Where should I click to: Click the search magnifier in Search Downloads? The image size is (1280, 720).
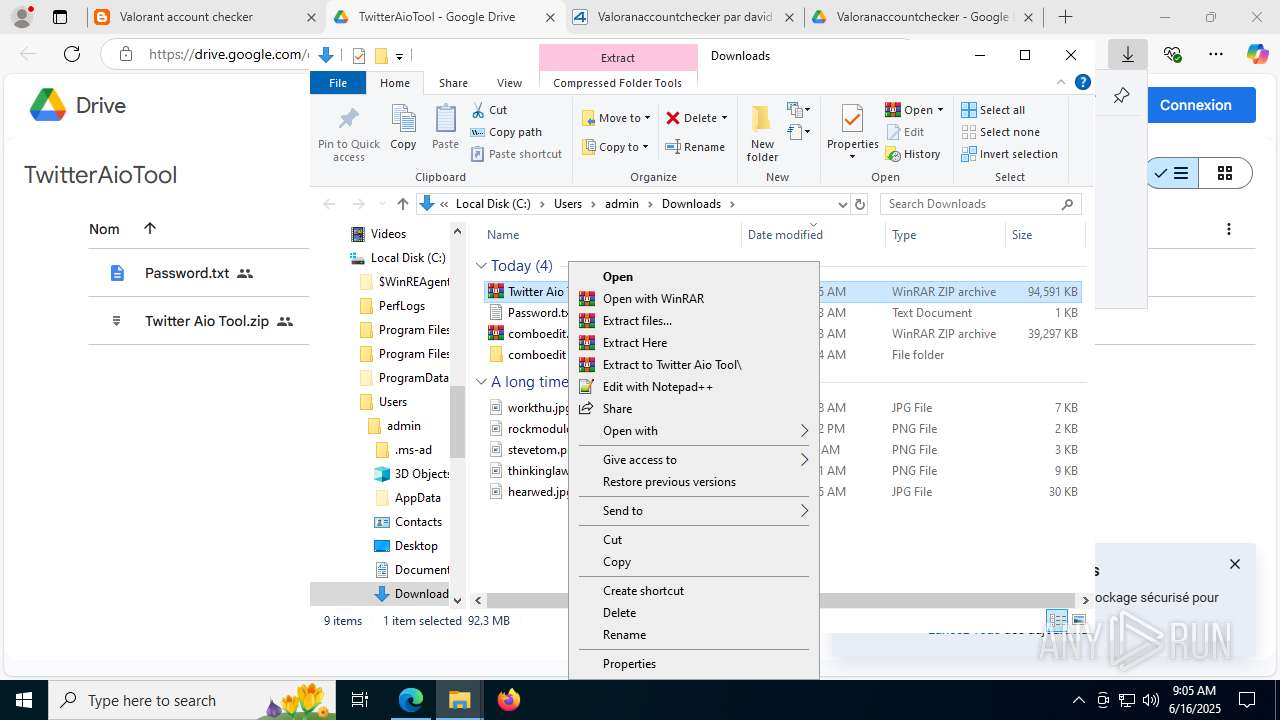pos(1067,204)
